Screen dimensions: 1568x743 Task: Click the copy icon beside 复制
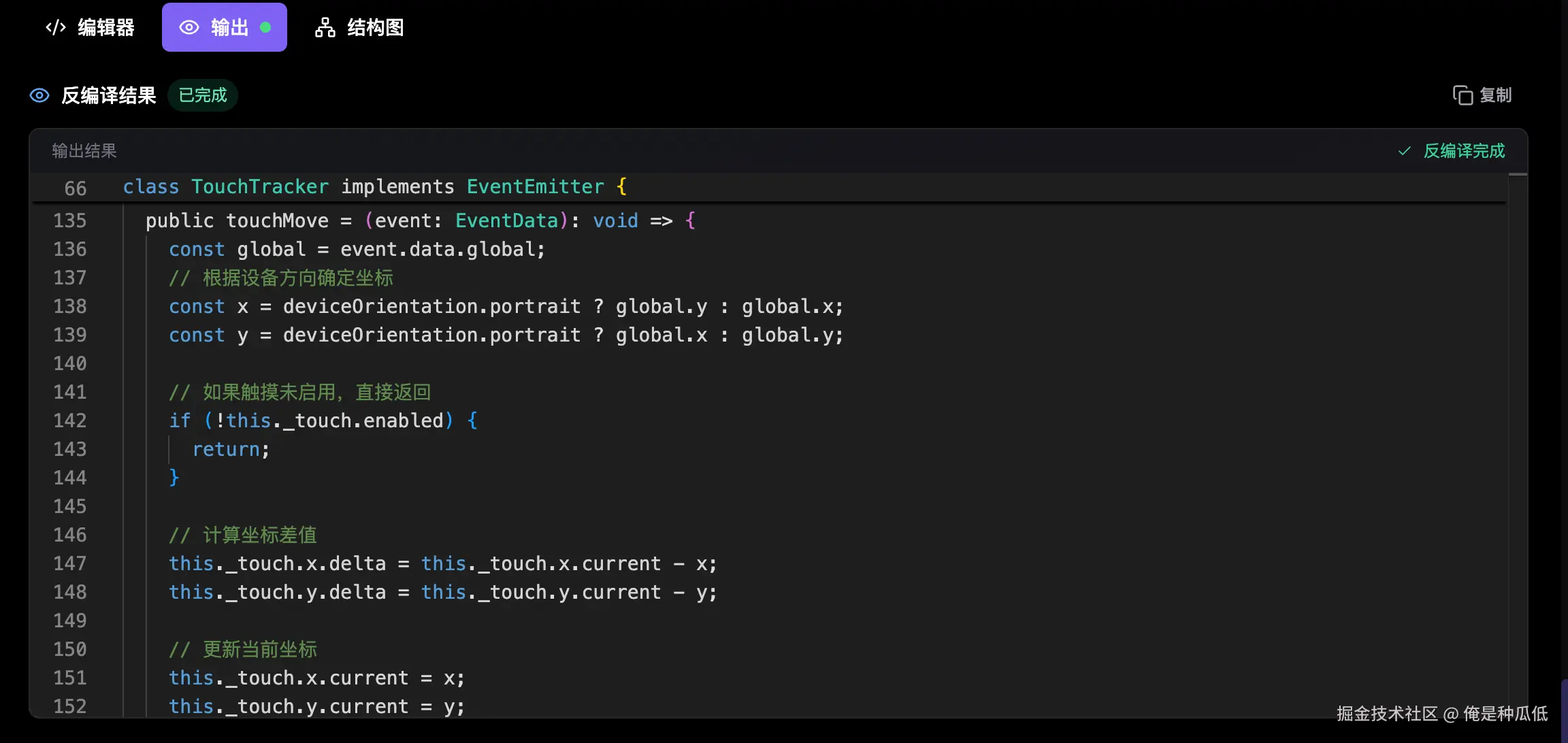pyautogui.click(x=1462, y=95)
